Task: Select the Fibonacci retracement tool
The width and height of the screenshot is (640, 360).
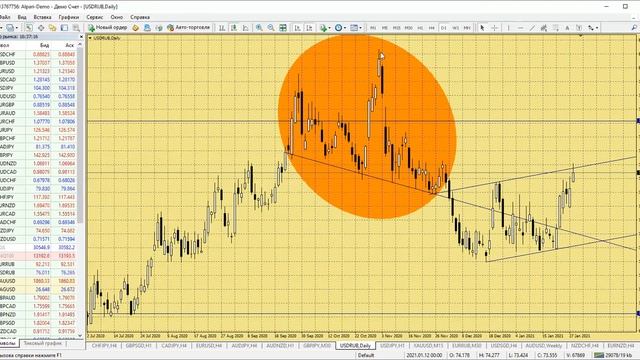Action: coord(556,28)
